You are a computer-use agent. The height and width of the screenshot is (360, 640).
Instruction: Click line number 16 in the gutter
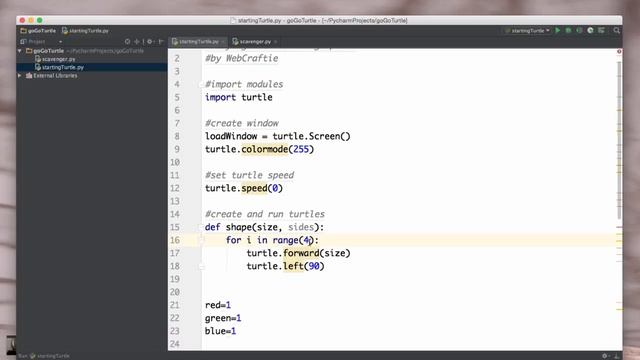click(175, 240)
